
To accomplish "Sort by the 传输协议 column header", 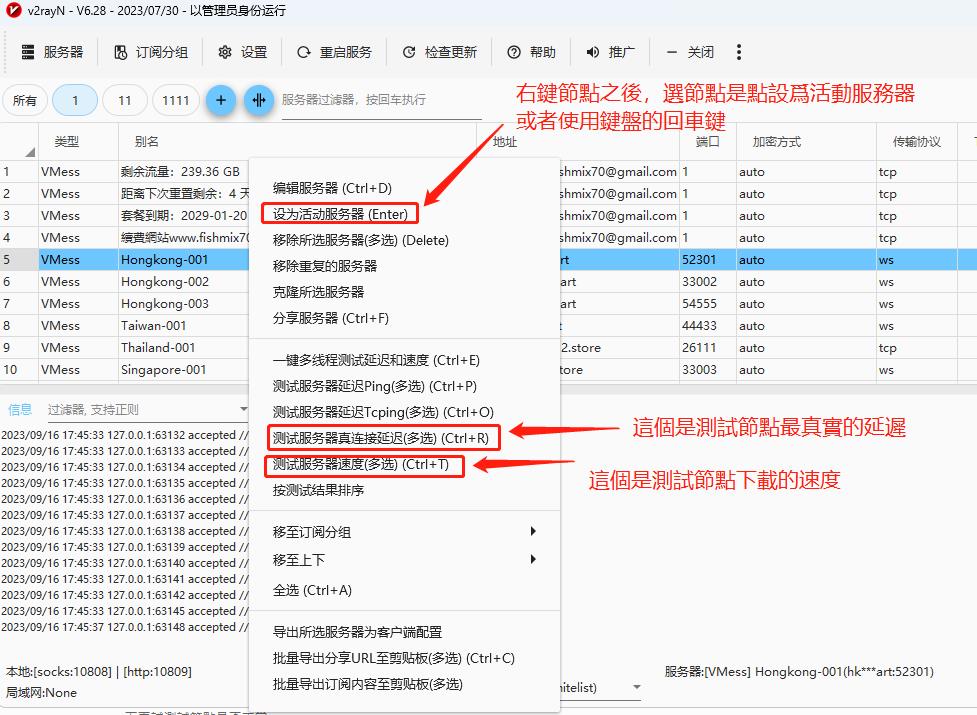I will coord(917,142).
